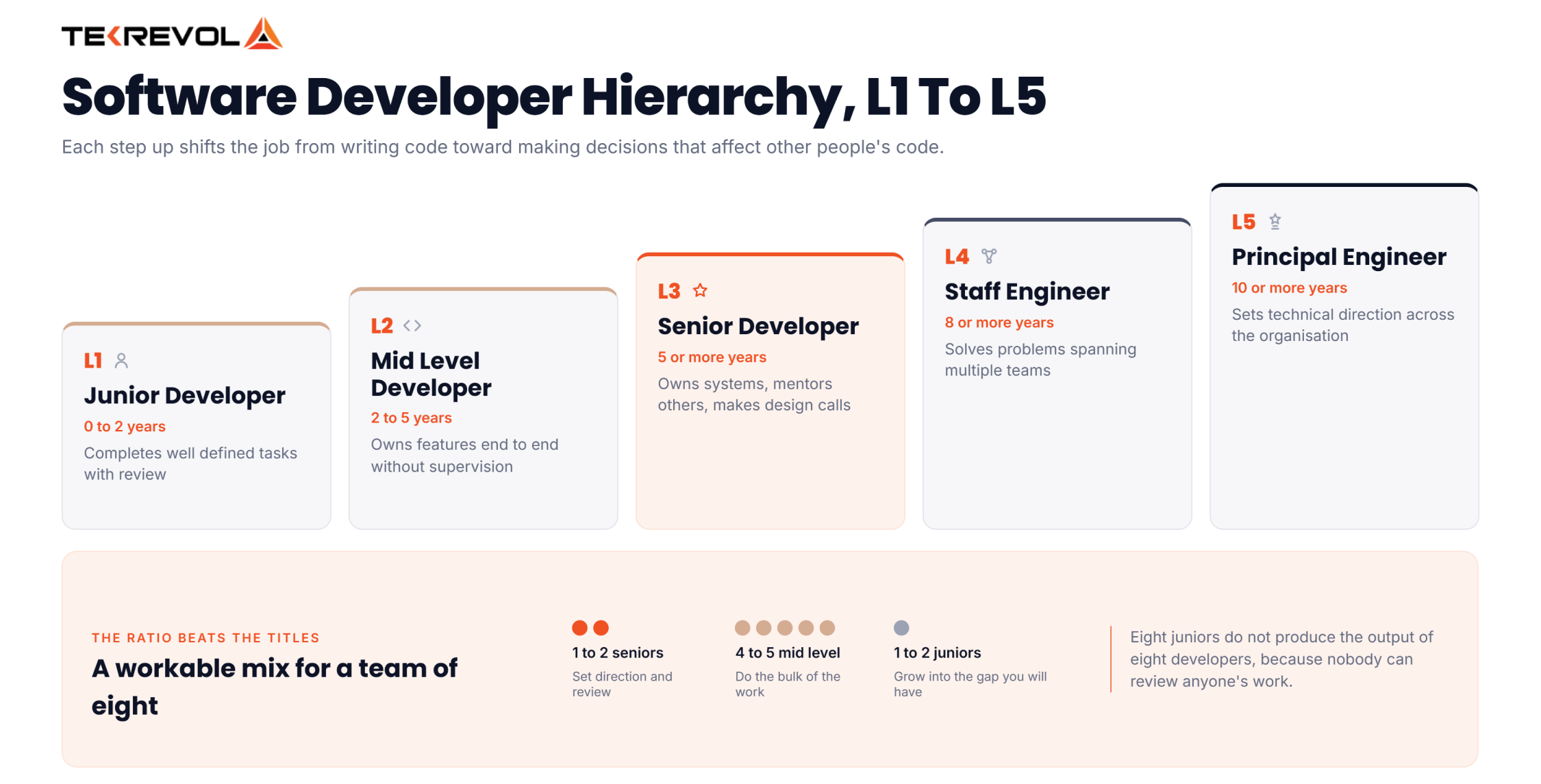Image resolution: width=1541 pixels, height=784 pixels.
Task: Click the 'Eight juniors do not produce' note
Action: [1281, 659]
